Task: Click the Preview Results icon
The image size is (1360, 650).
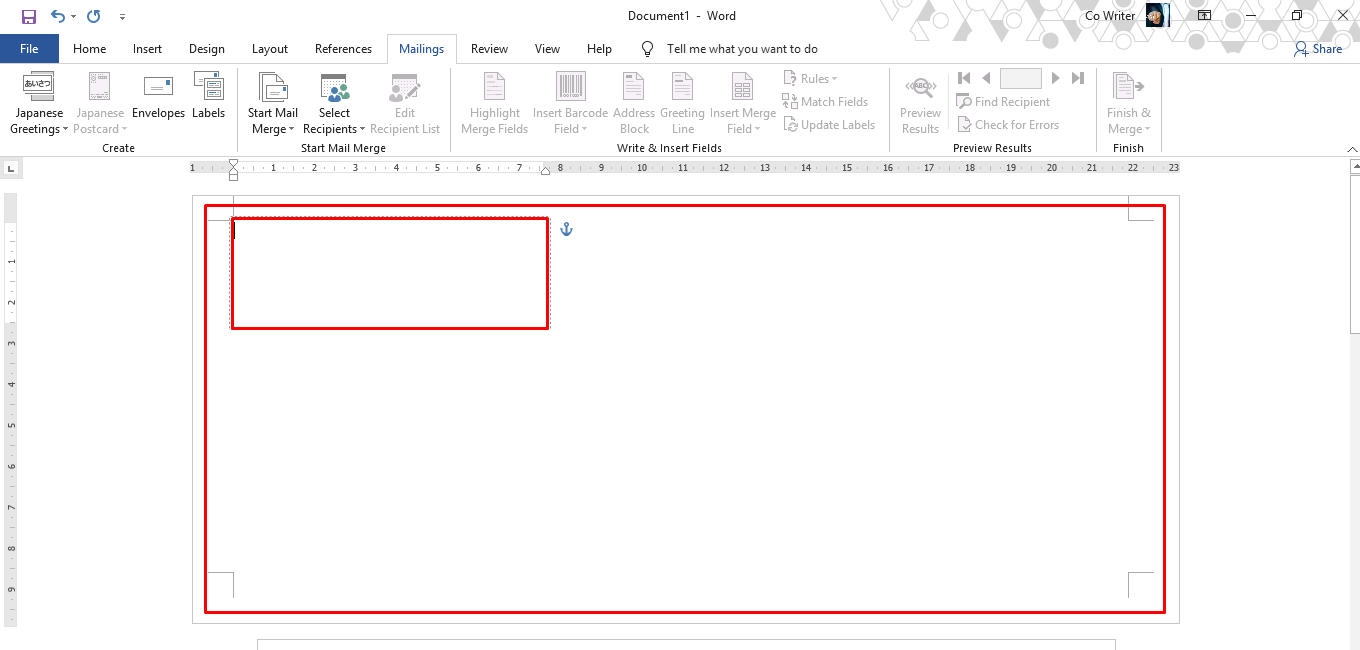Action: pyautogui.click(x=919, y=102)
